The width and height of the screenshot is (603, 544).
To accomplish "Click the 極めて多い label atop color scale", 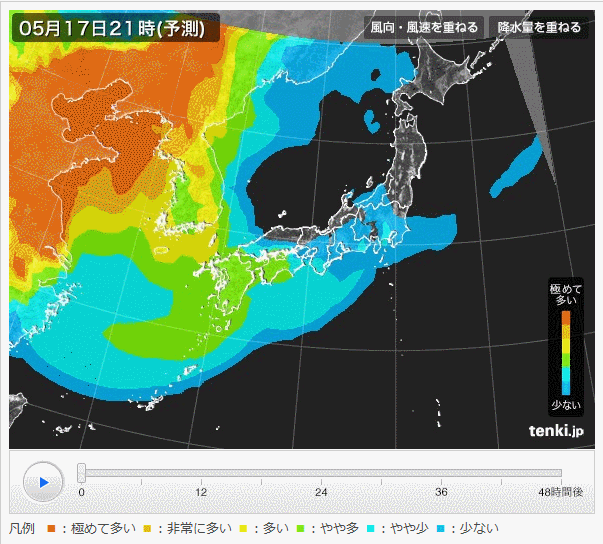I will point(565,294).
